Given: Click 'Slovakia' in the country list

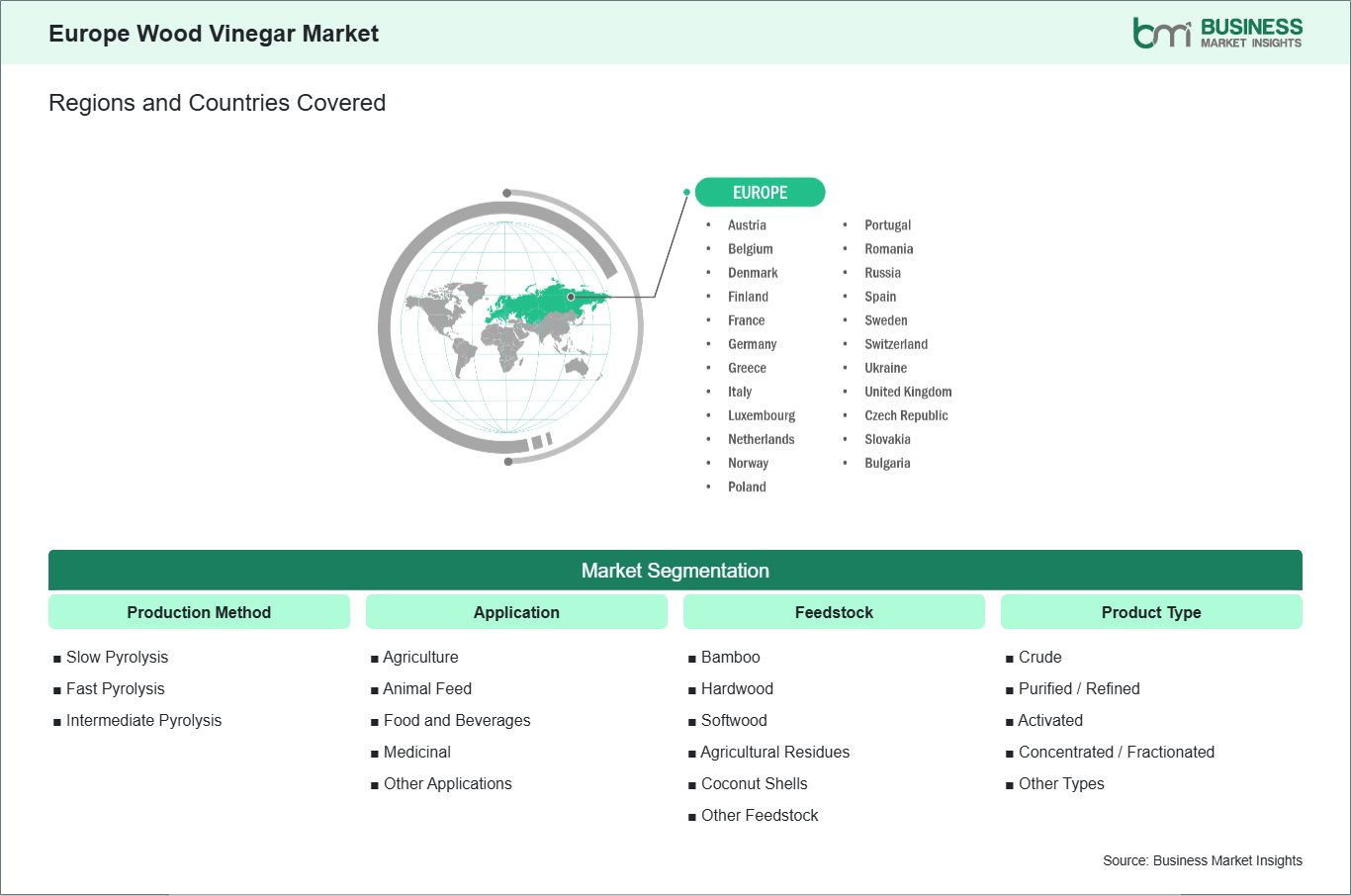Looking at the screenshot, I should point(887,439).
